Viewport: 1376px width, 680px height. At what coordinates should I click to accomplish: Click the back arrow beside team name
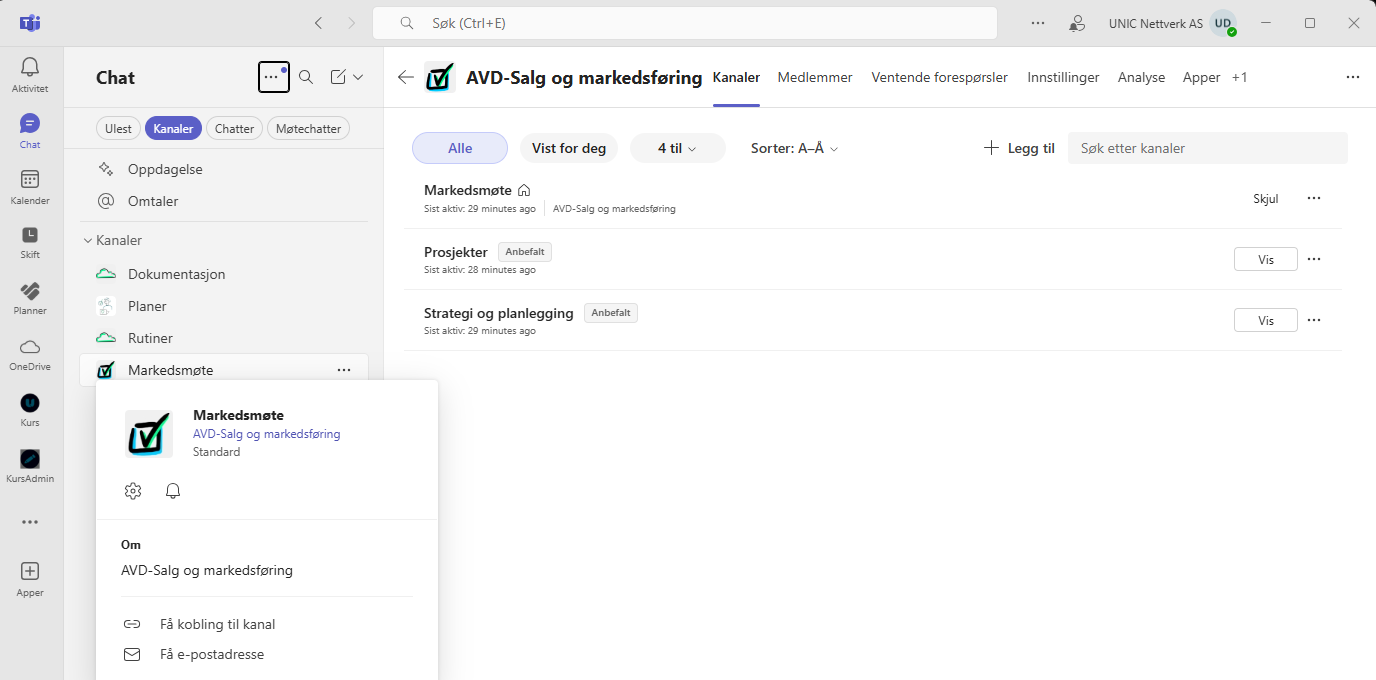405,77
